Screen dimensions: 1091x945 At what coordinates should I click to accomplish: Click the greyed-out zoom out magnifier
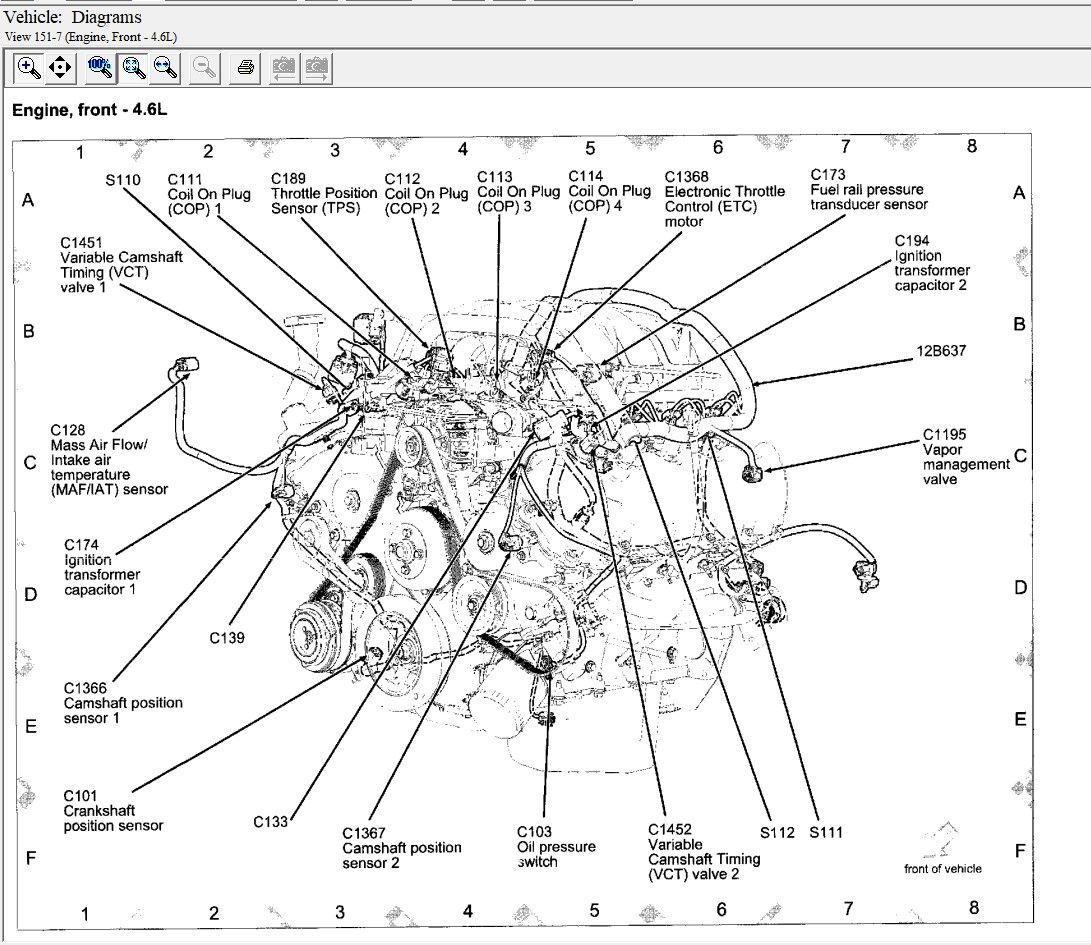point(204,68)
